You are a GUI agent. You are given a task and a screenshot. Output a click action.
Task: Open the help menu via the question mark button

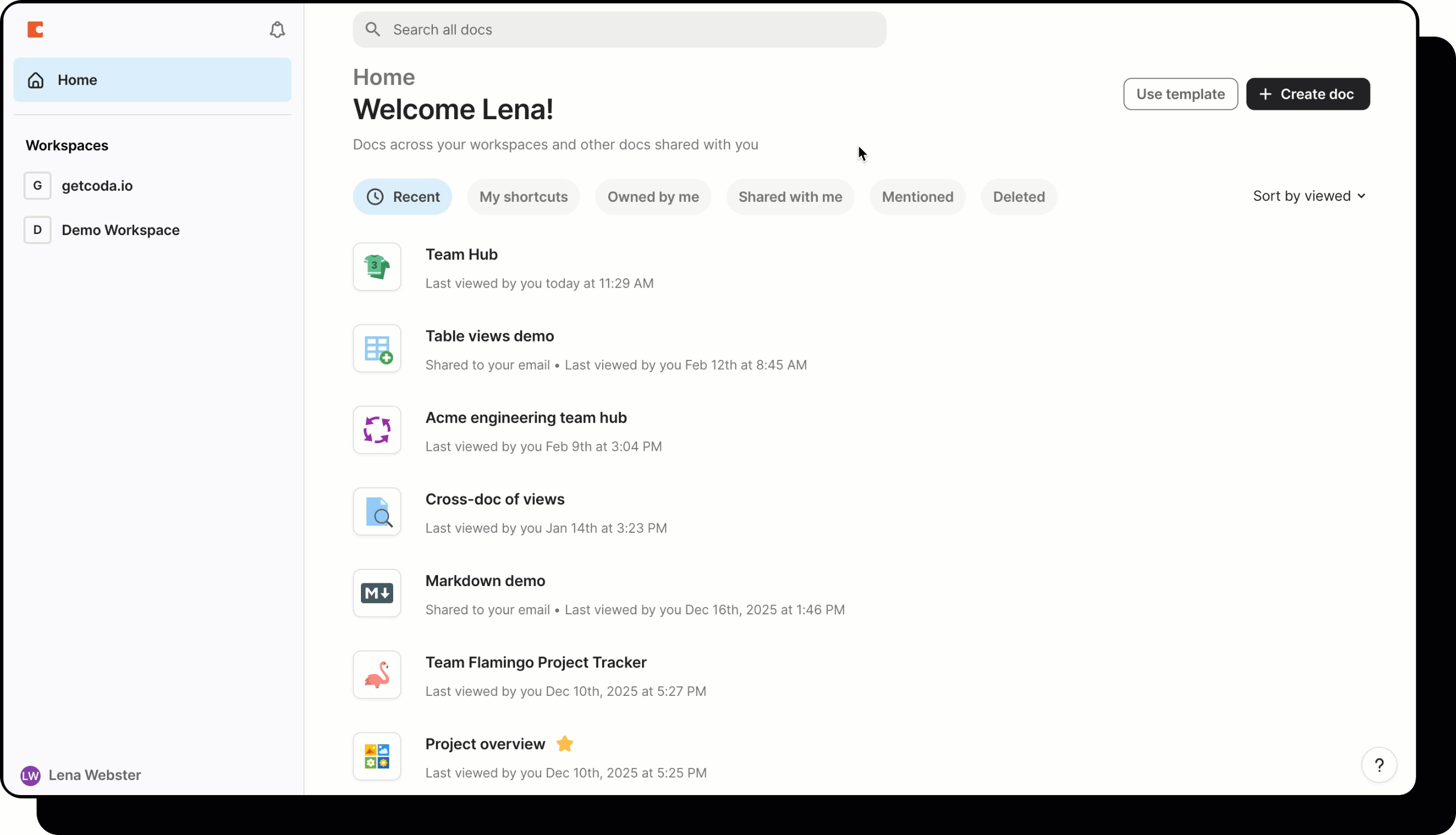(1379, 765)
